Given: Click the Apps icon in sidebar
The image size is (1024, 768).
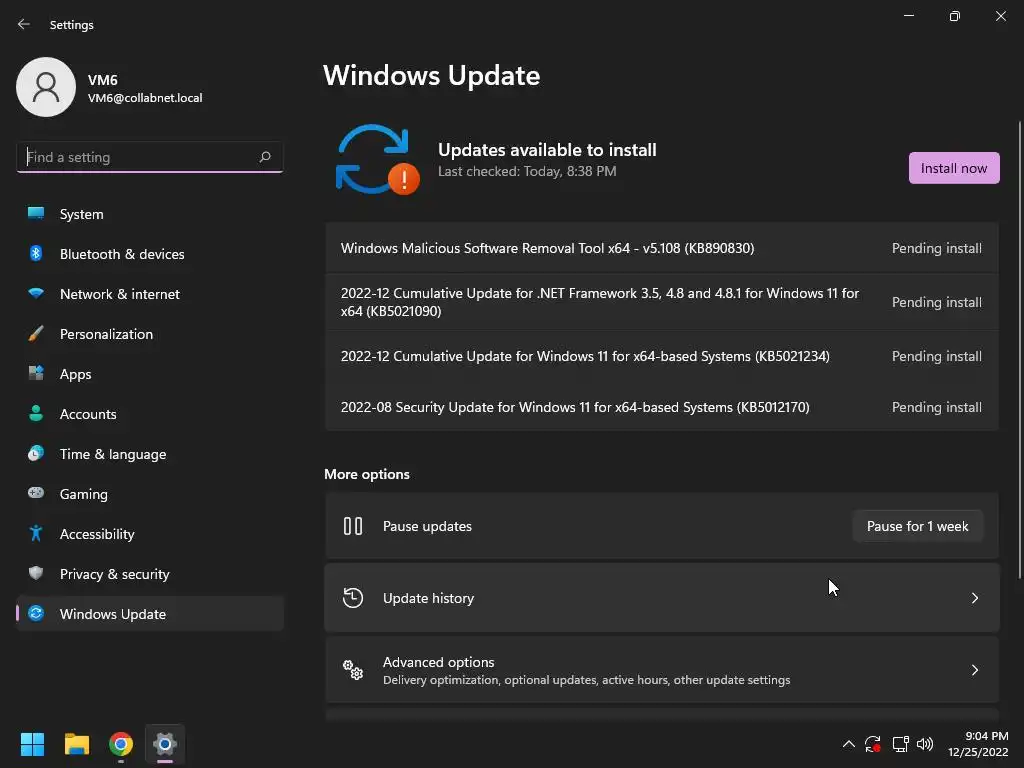Looking at the screenshot, I should click(x=36, y=374).
